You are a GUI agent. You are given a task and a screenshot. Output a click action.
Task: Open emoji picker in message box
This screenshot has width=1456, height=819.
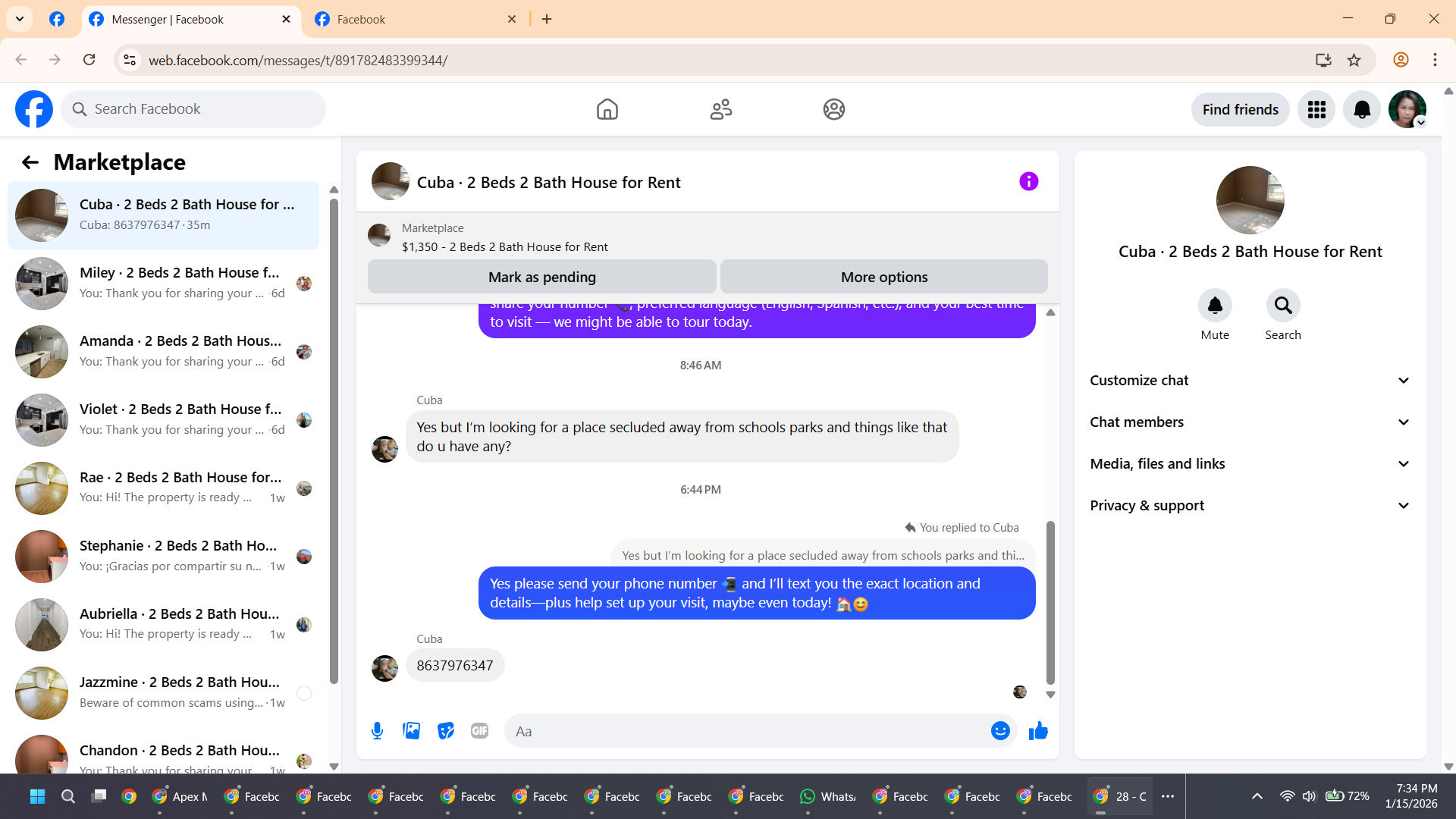point(1000,731)
